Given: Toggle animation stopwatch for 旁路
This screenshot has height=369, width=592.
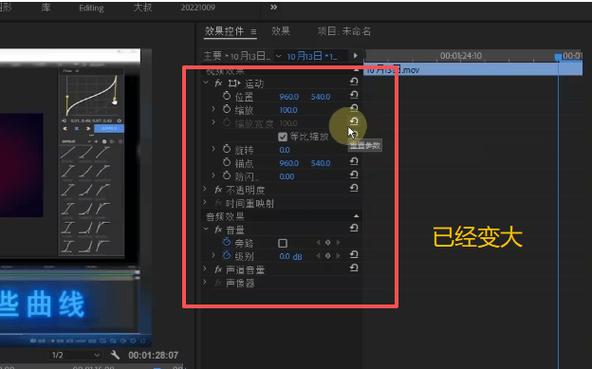Looking at the screenshot, I should tap(227, 242).
